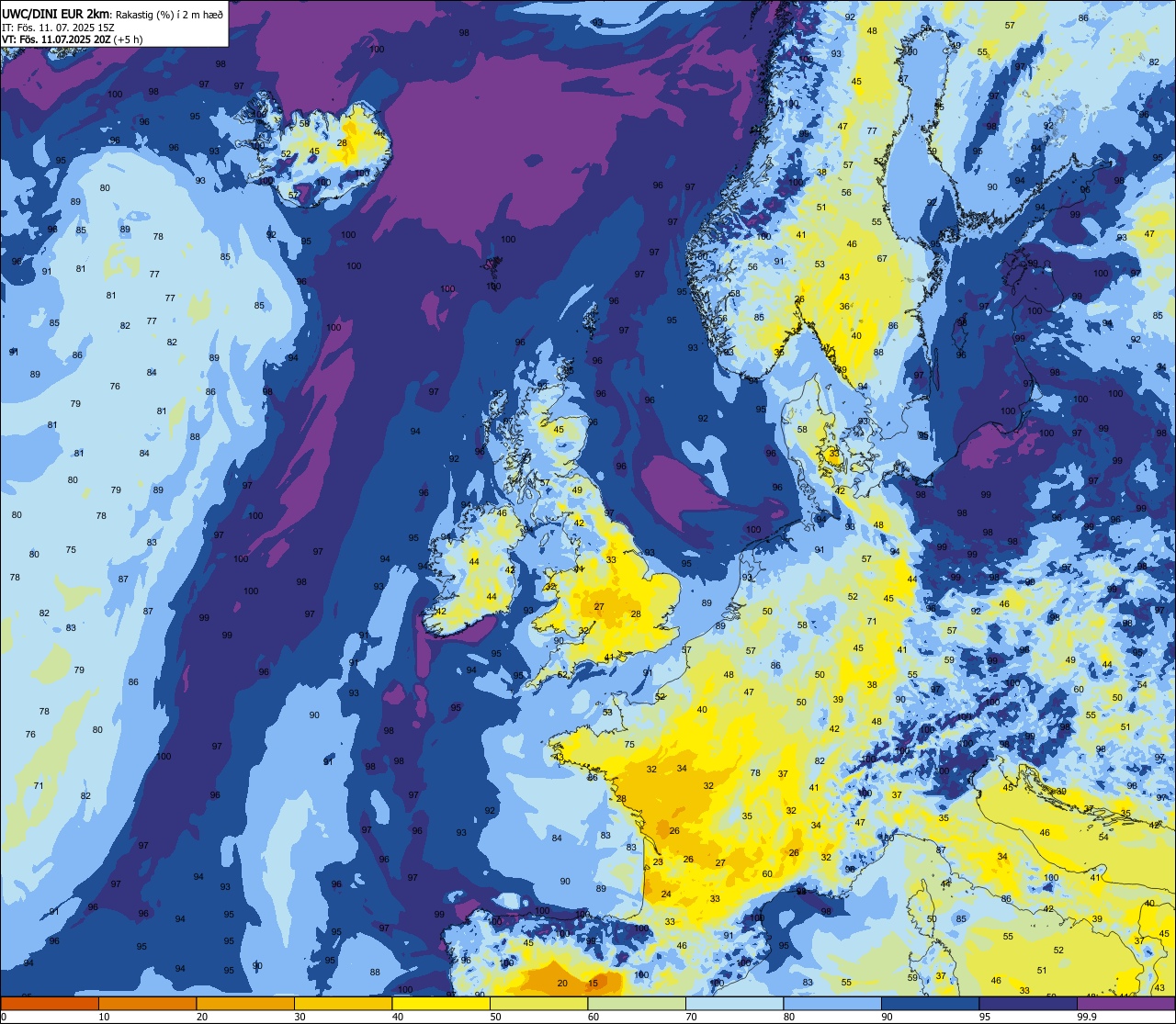Click the purple legend swatch above 99.9
This screenshot has width=1176, height=1024.
point(1125,1004)
